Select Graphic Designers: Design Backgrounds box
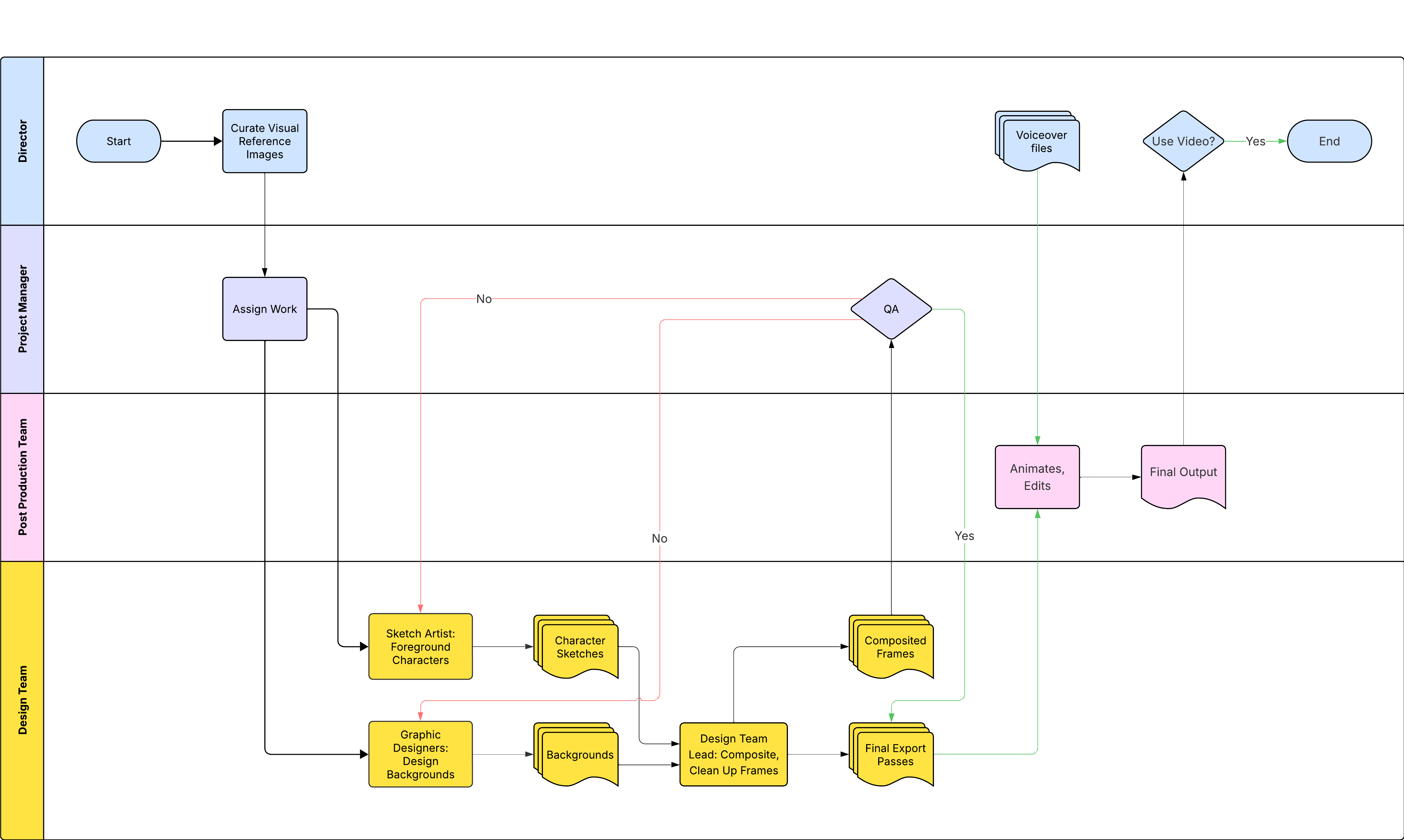 click(420, 754)
